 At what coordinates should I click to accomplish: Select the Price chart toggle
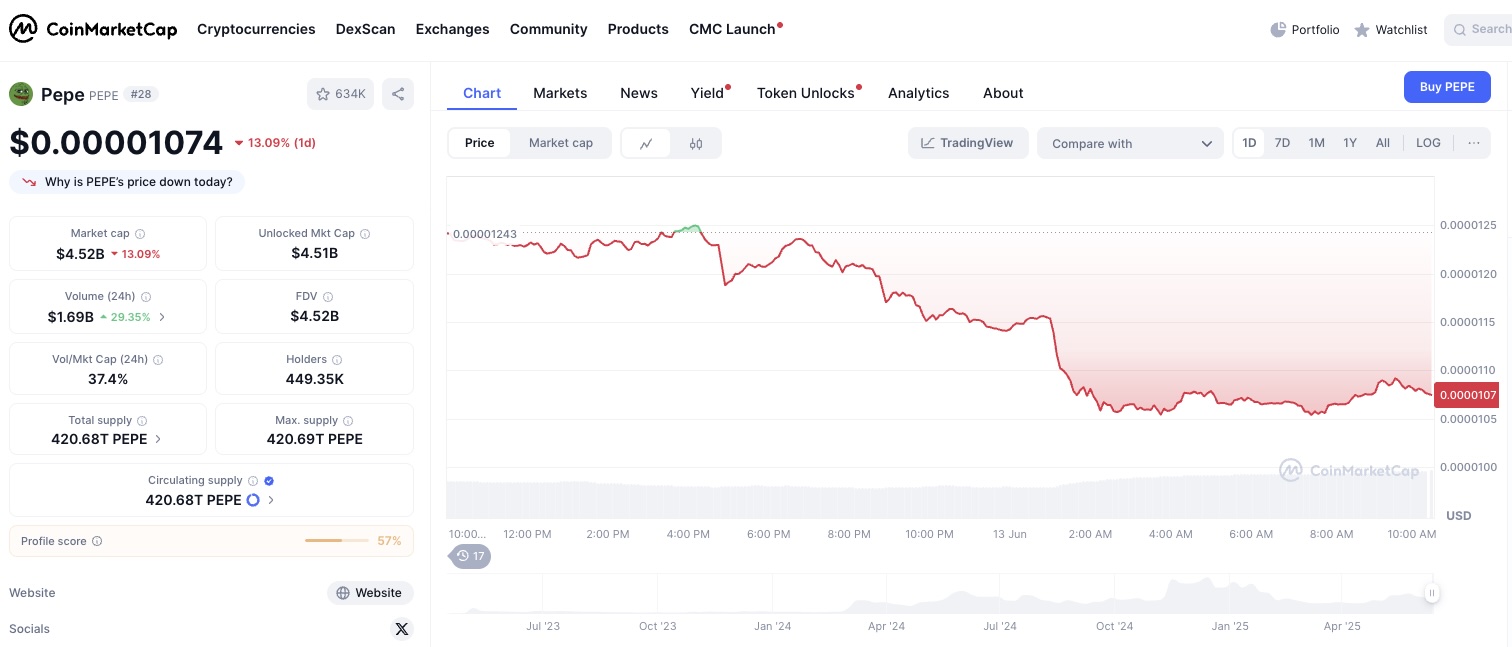tap(480, 143)
